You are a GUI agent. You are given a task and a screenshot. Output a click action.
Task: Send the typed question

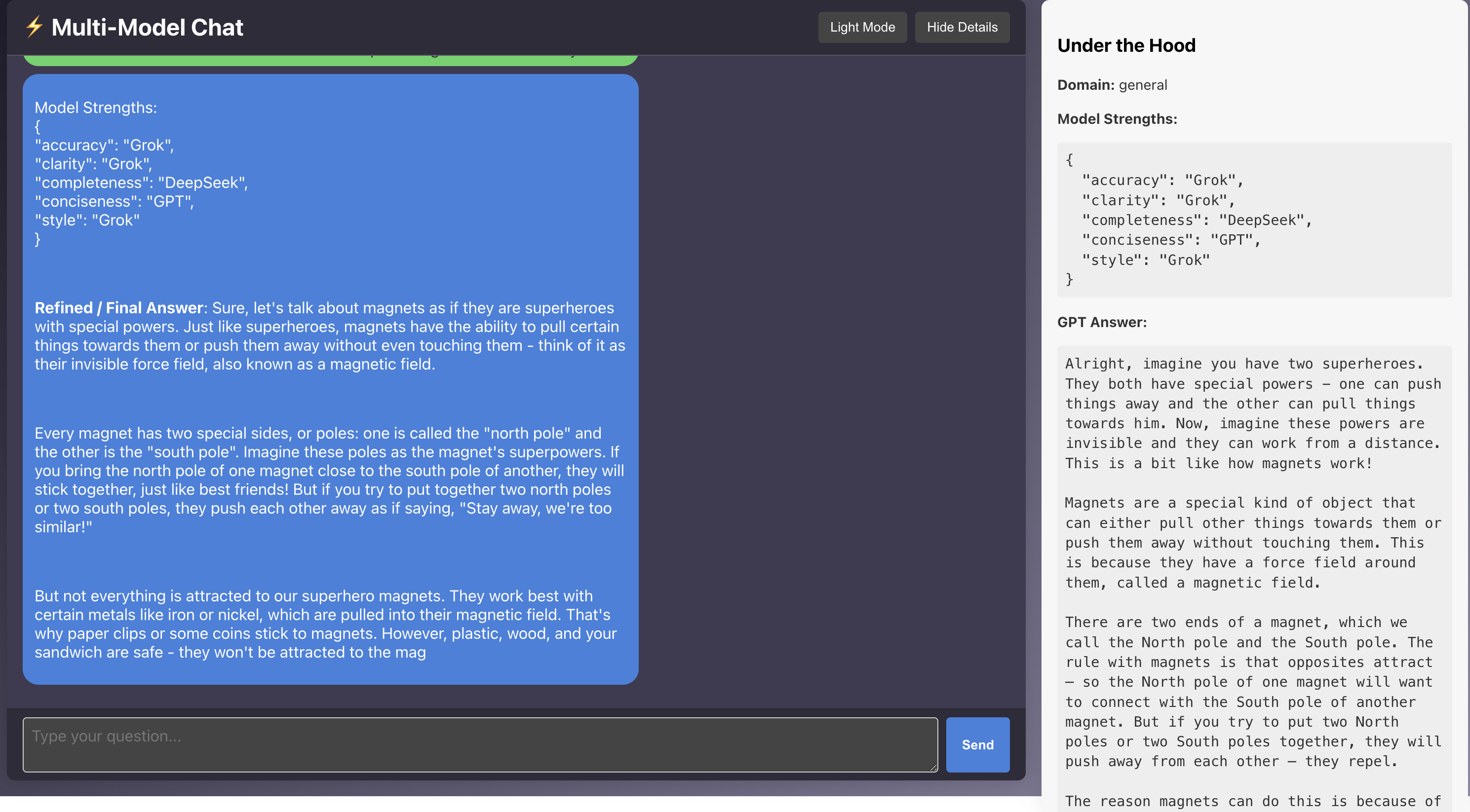pos(977,744)
